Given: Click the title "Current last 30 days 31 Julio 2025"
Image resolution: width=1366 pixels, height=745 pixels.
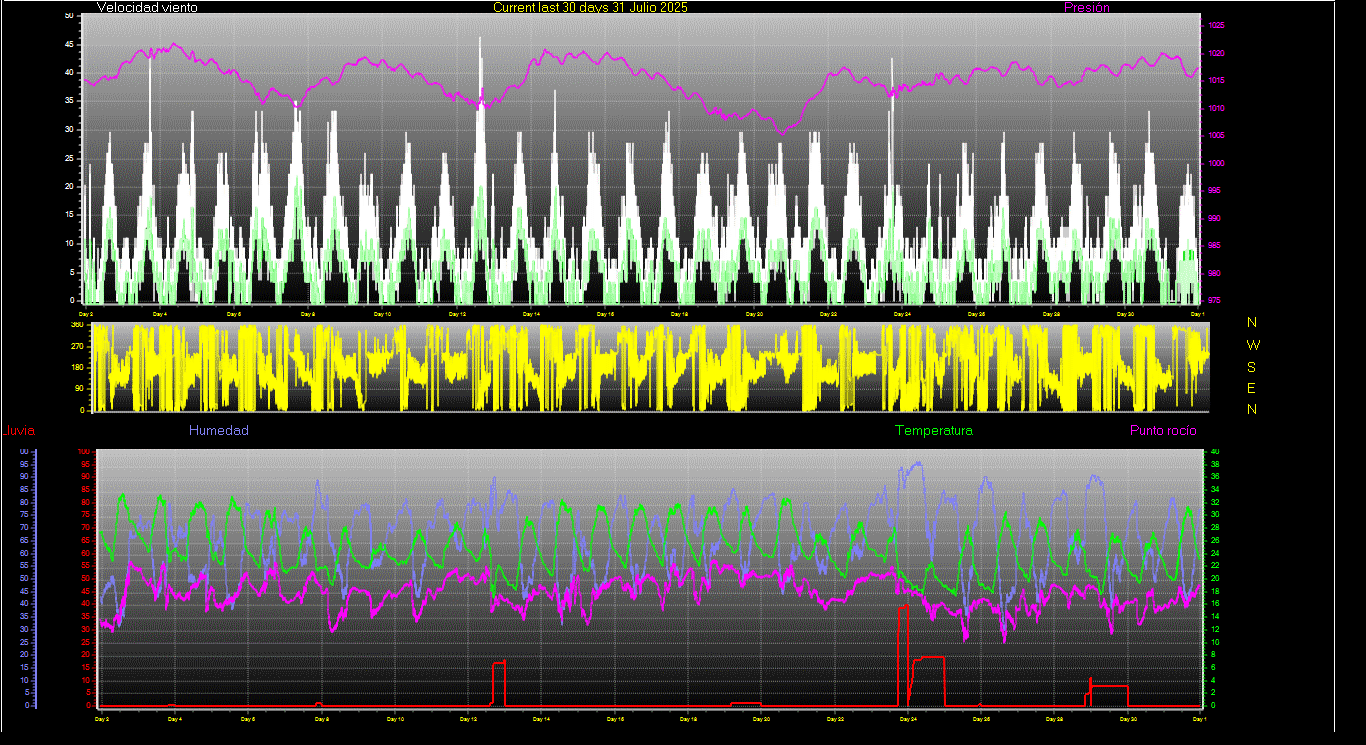Looking at the screenshot, I should 590,8.
